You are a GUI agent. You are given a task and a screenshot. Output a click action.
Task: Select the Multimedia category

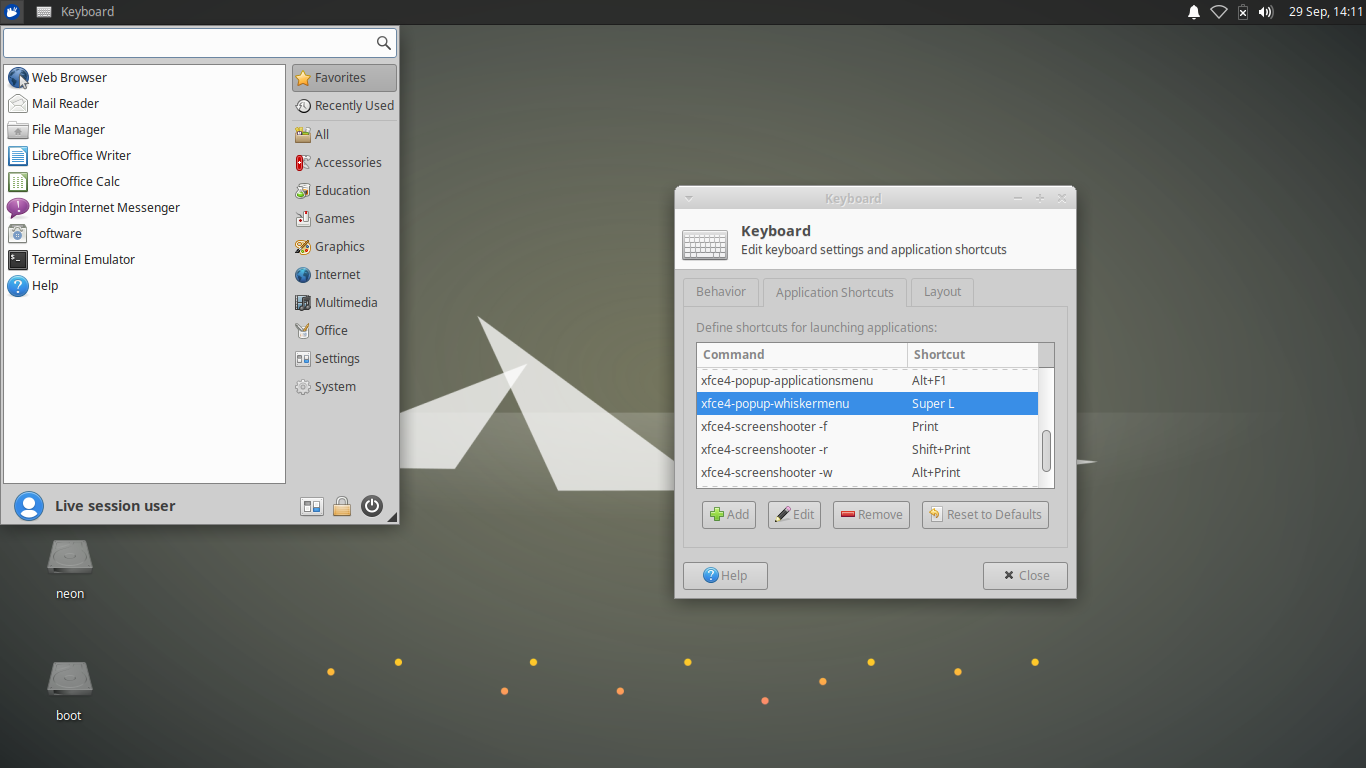(344, 302)
